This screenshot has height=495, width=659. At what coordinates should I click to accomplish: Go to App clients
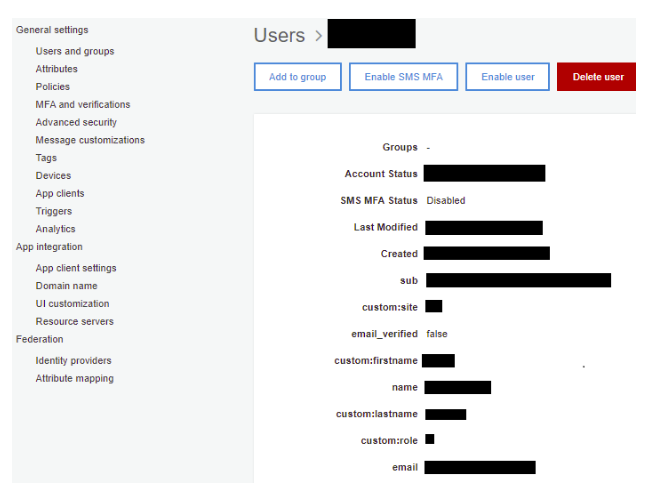(x=60, y=193)
